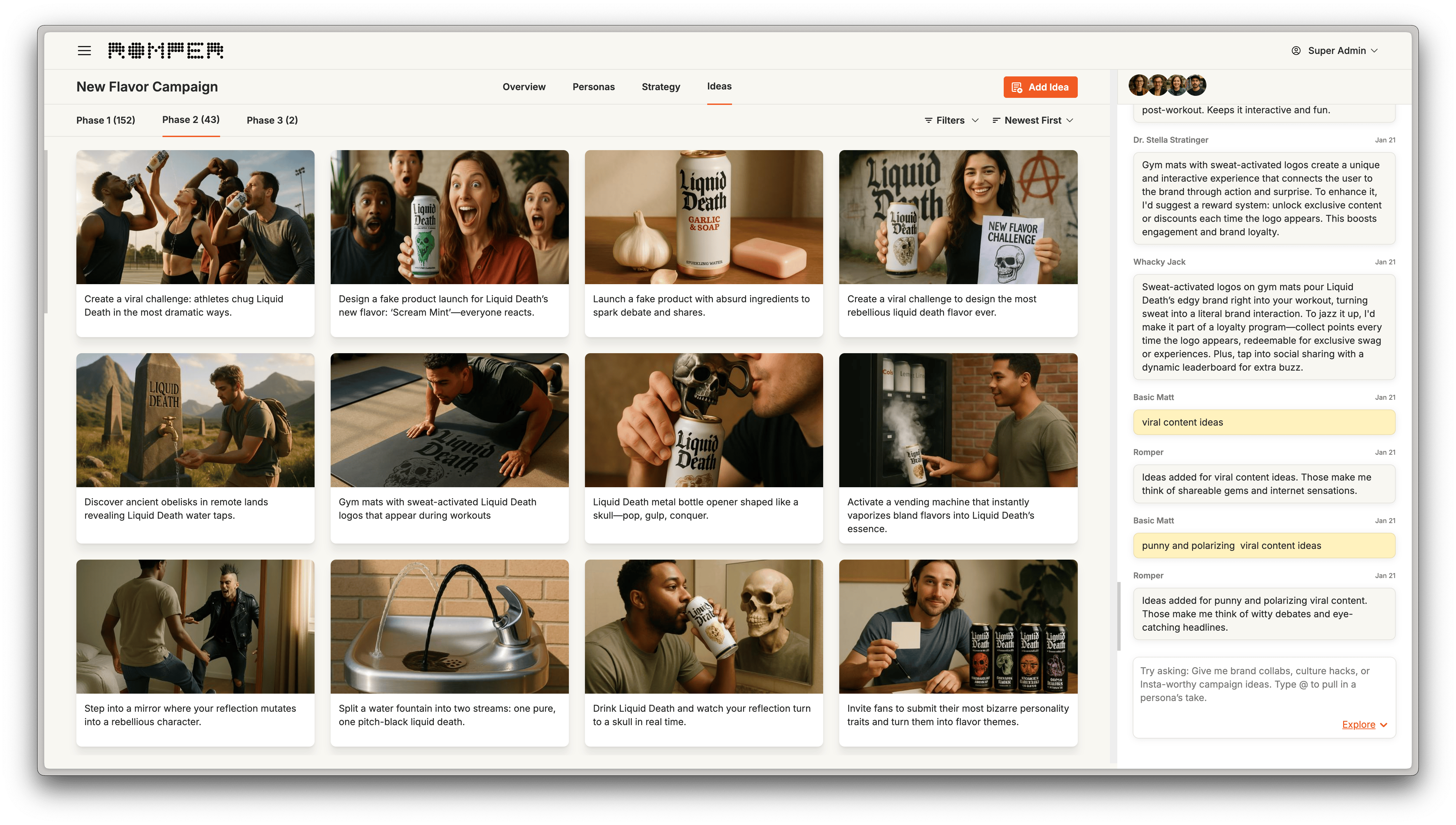This screenshot has width=1456, height=825.
Task: Open the Newest First sort dropdown chevron
Action: 1070,121
